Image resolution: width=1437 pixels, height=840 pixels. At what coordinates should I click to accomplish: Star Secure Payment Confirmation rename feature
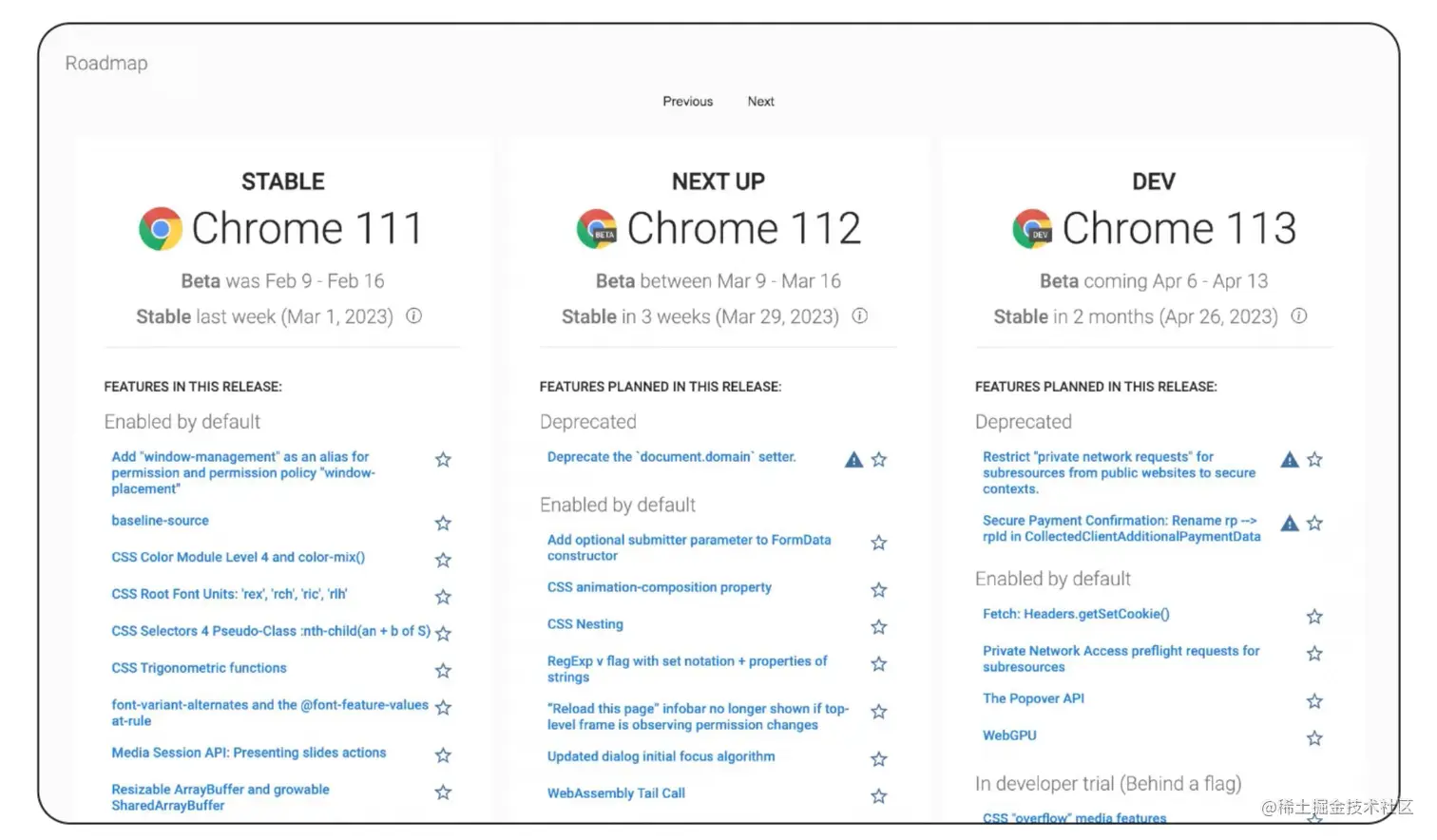coord(1314,524)
